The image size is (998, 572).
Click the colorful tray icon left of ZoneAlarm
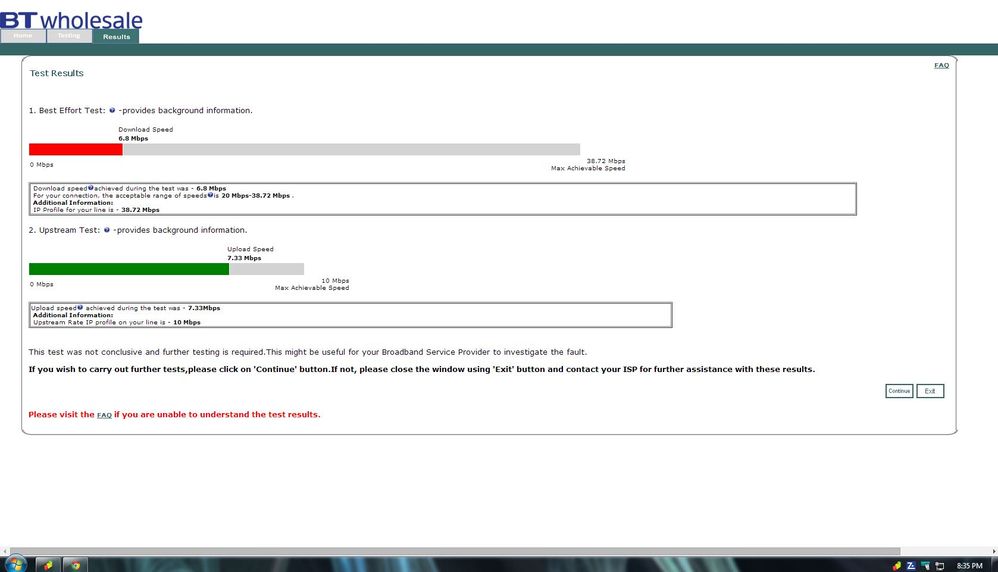coord(896,566)
